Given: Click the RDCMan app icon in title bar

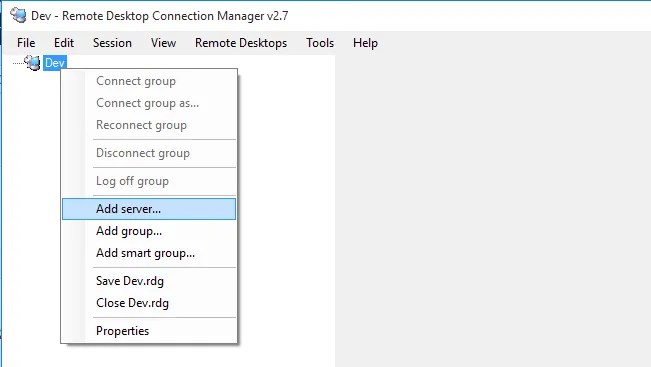Looking at the screenshot, I should tap(18, 15).
